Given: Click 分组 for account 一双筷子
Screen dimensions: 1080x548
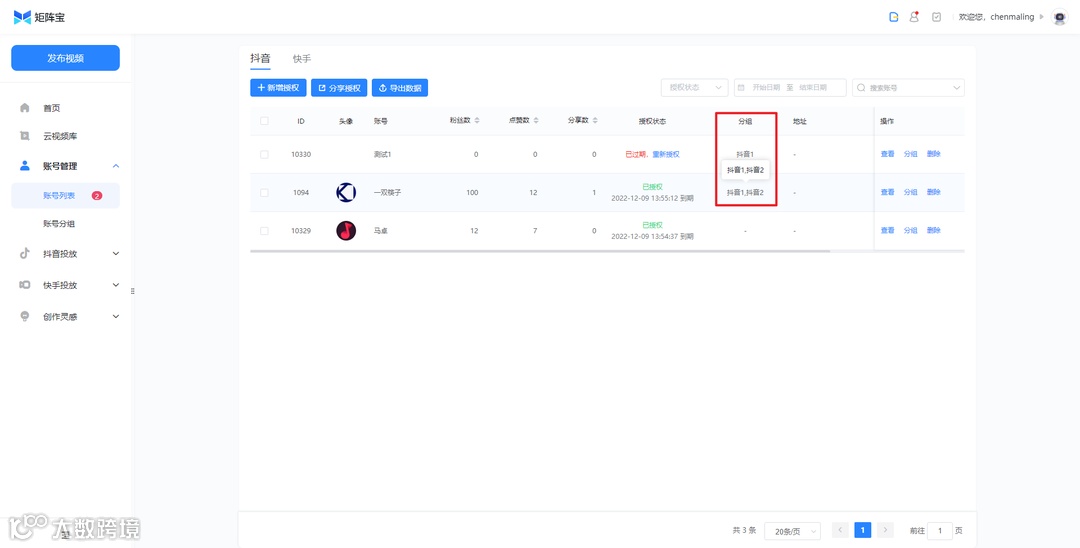Looking at the screenshot, I should 911,192.
